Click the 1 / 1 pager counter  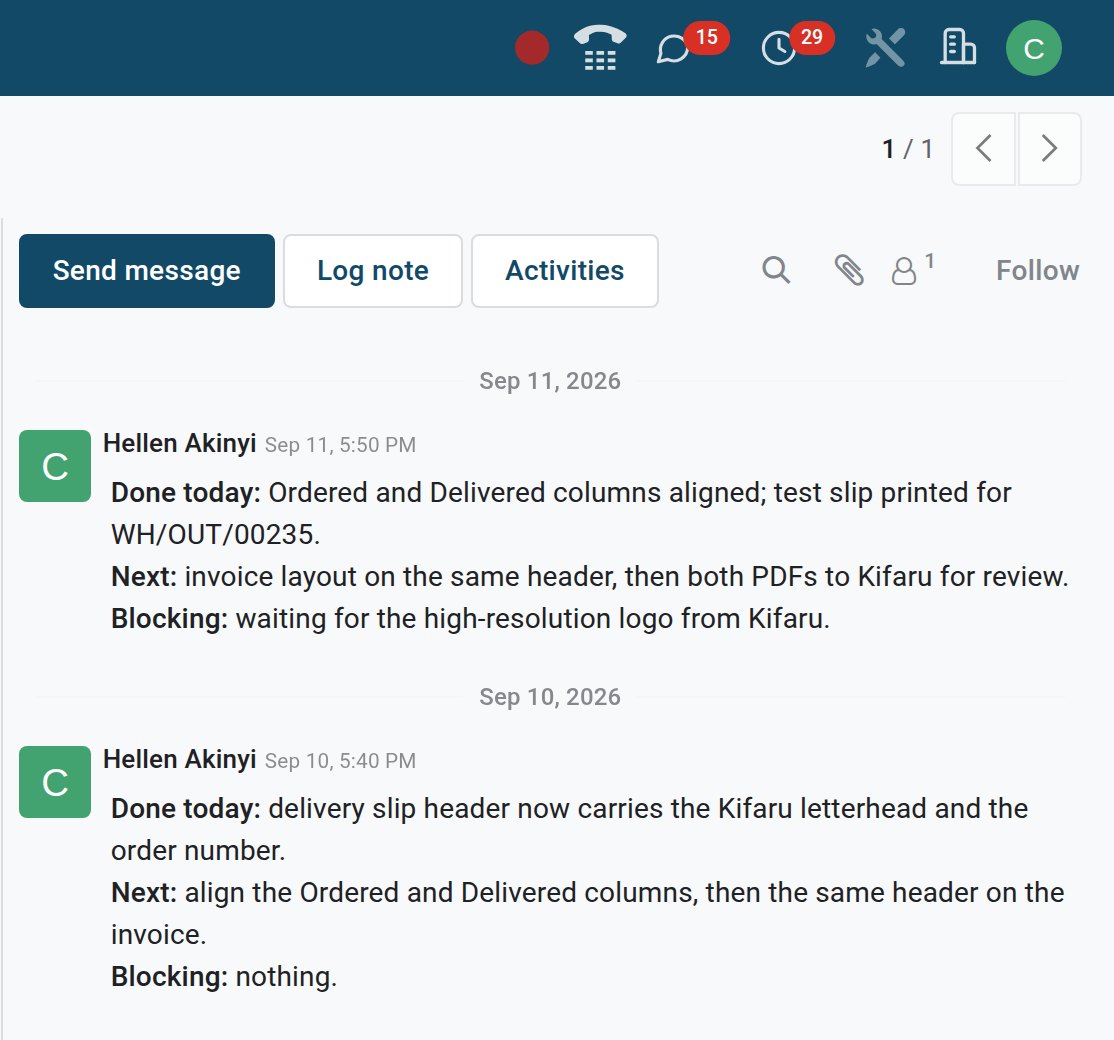(x=907, y=149)
